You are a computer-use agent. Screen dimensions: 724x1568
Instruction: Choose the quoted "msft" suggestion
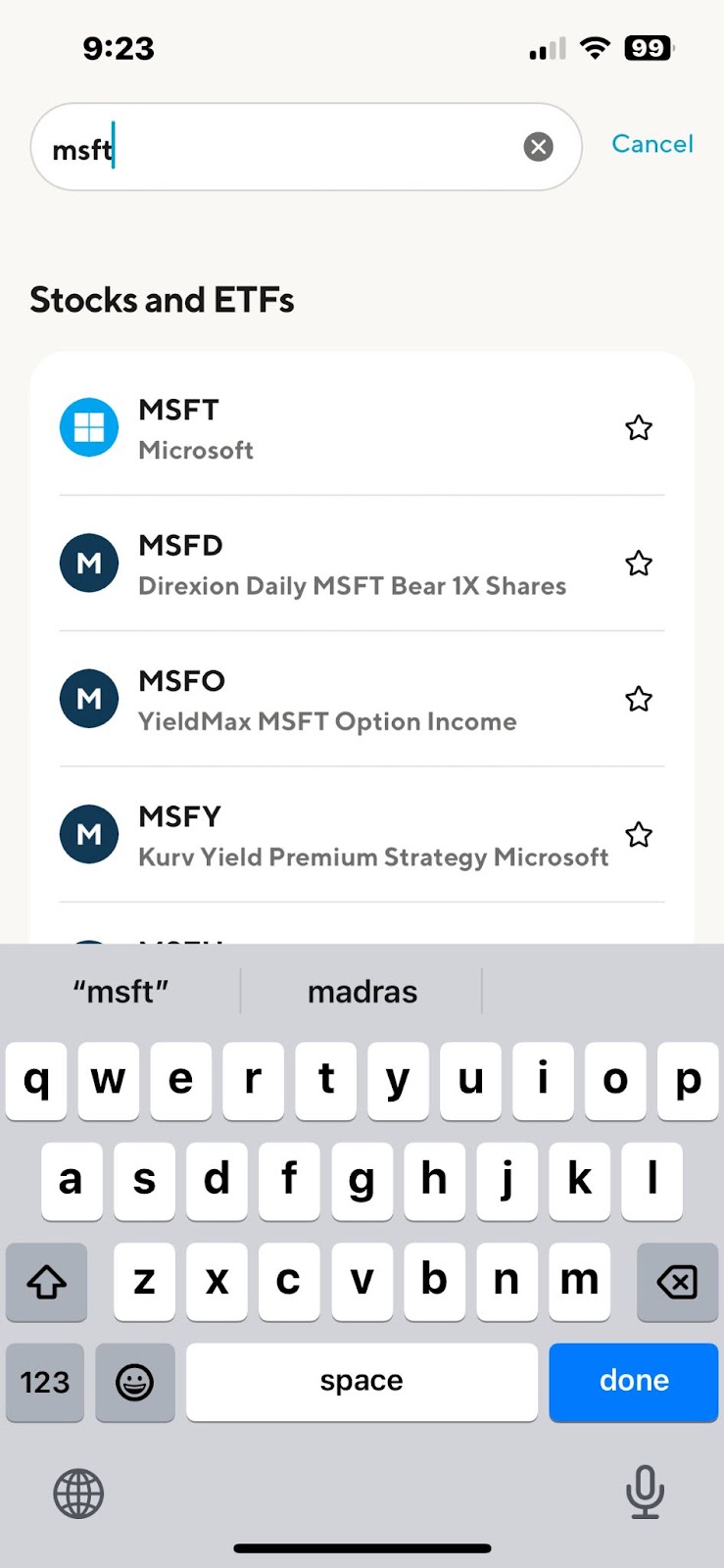(x=121, y=992)
